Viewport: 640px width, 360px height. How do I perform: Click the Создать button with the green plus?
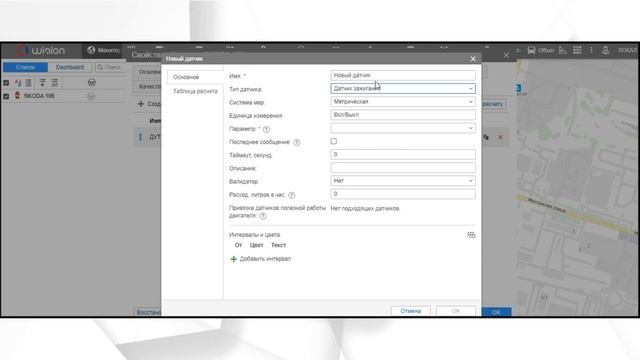(x=149, y=104)
